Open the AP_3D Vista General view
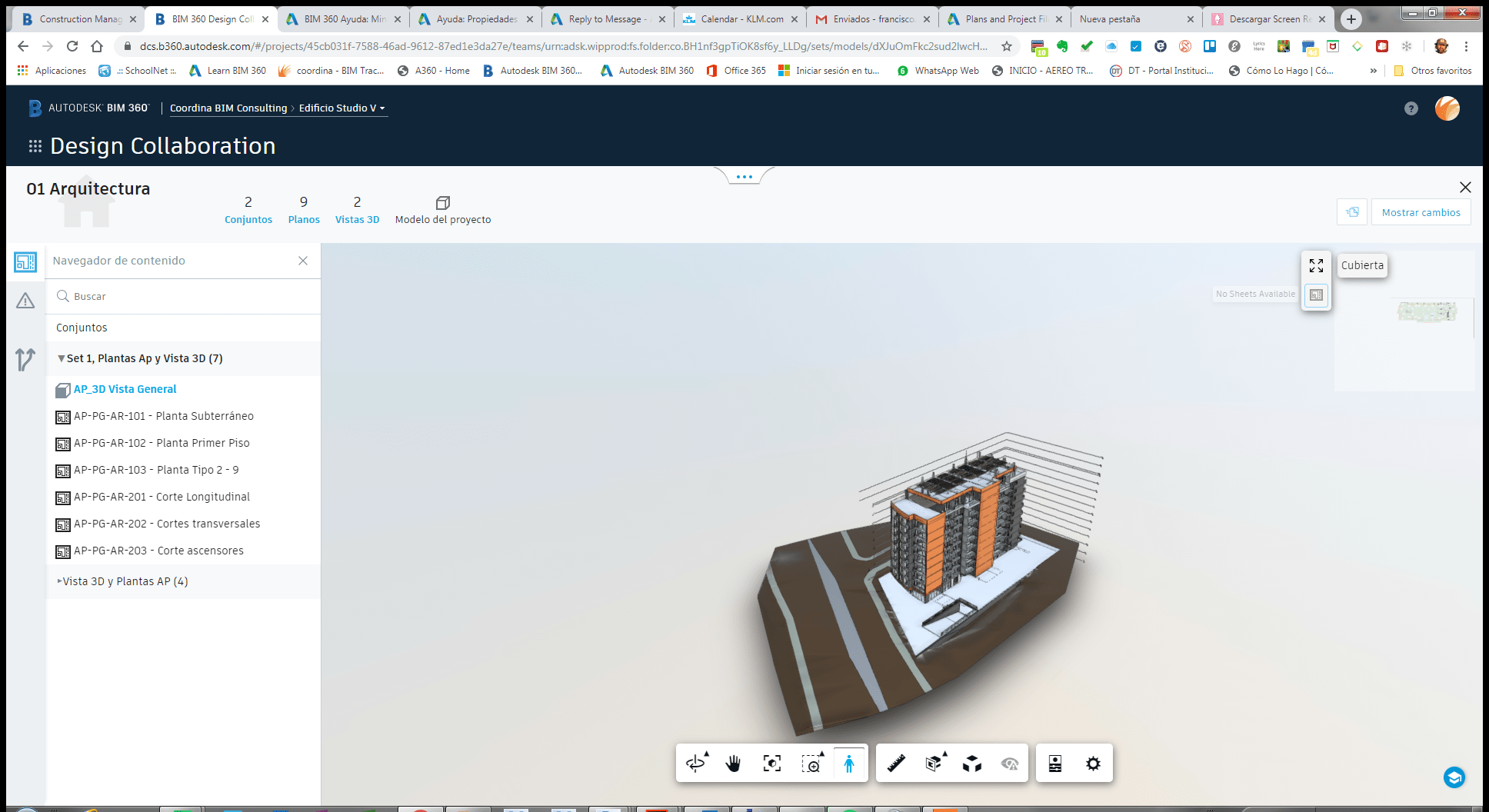Image resolution: width=1489 pixels, height=812 pixels. click(x=124, y=389)
